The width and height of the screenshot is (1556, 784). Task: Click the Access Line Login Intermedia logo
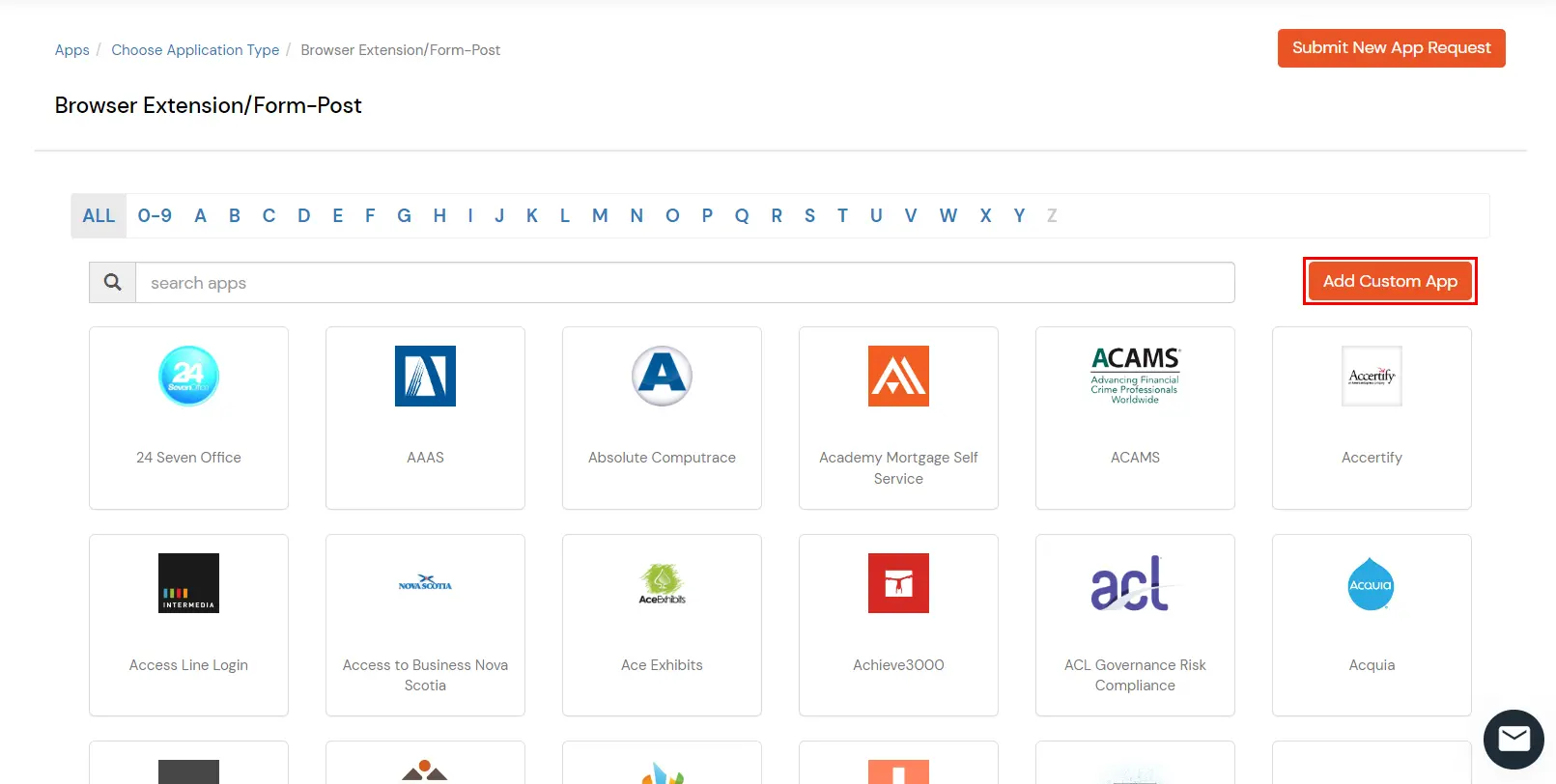[188, 583]
